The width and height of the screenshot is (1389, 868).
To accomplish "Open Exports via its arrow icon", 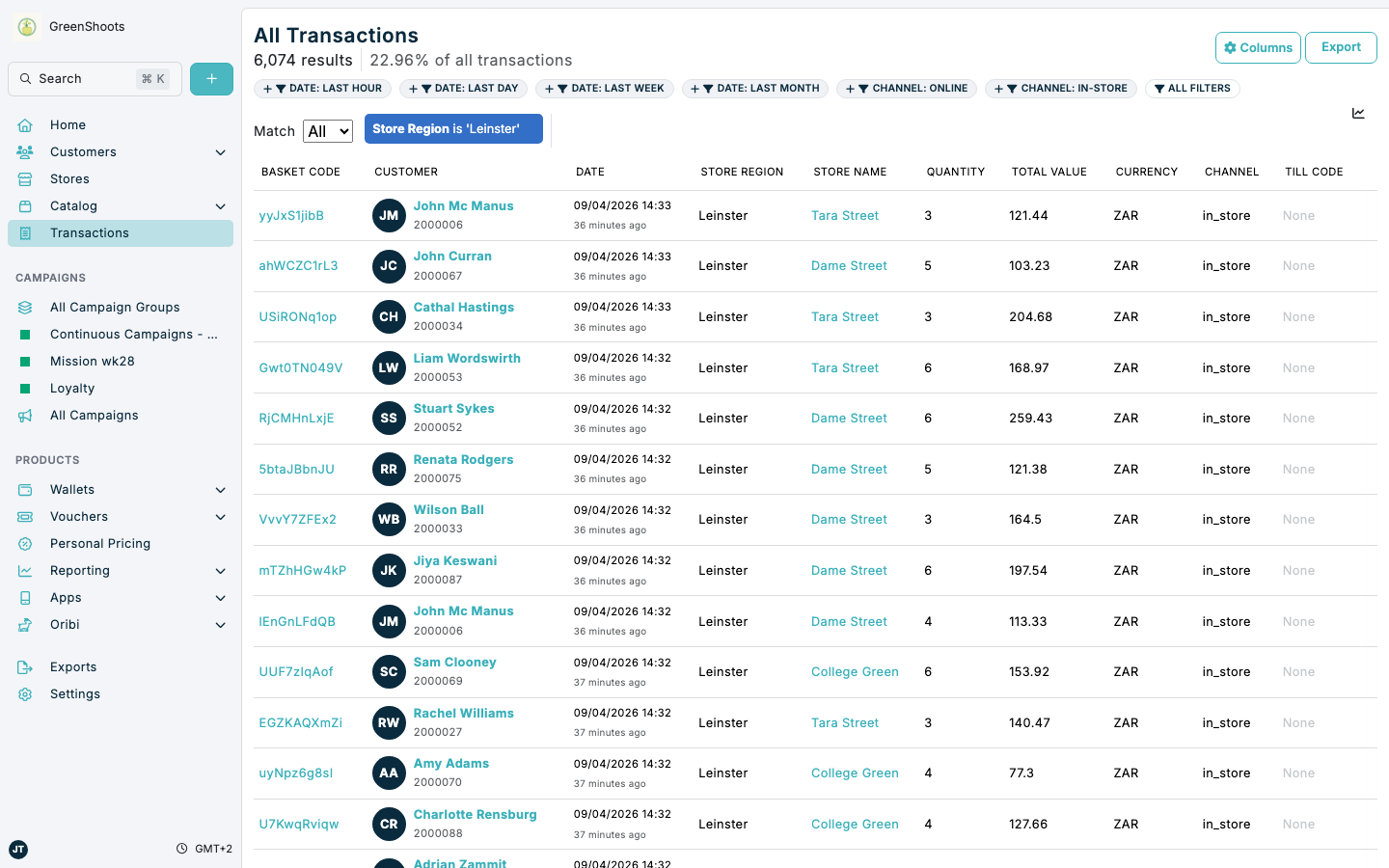I will (x=26, y=666).
